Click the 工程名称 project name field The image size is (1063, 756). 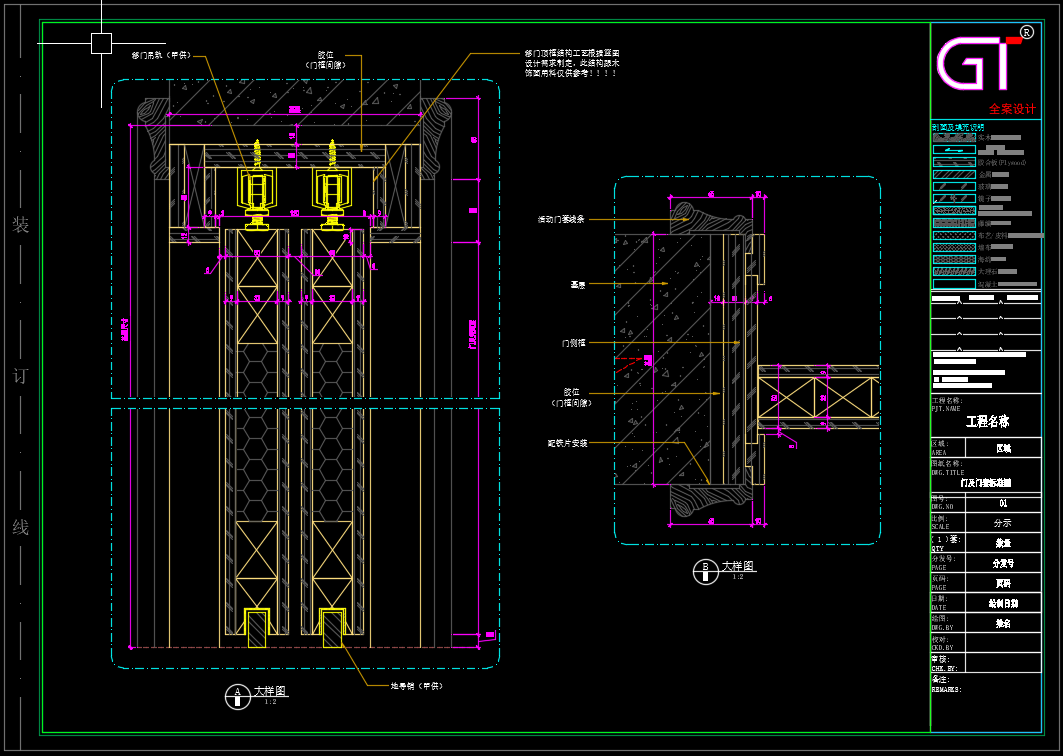(986, 422)
